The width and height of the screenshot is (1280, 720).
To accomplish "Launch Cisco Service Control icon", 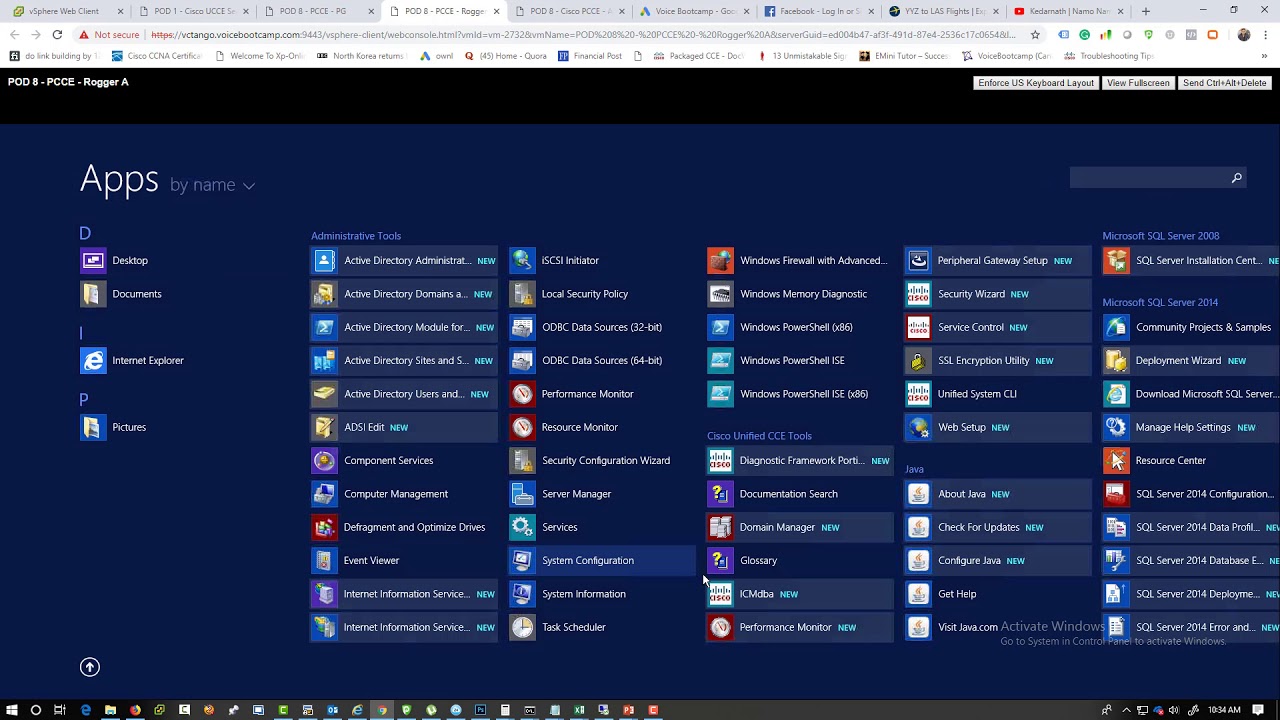I will tap(918, 328).
